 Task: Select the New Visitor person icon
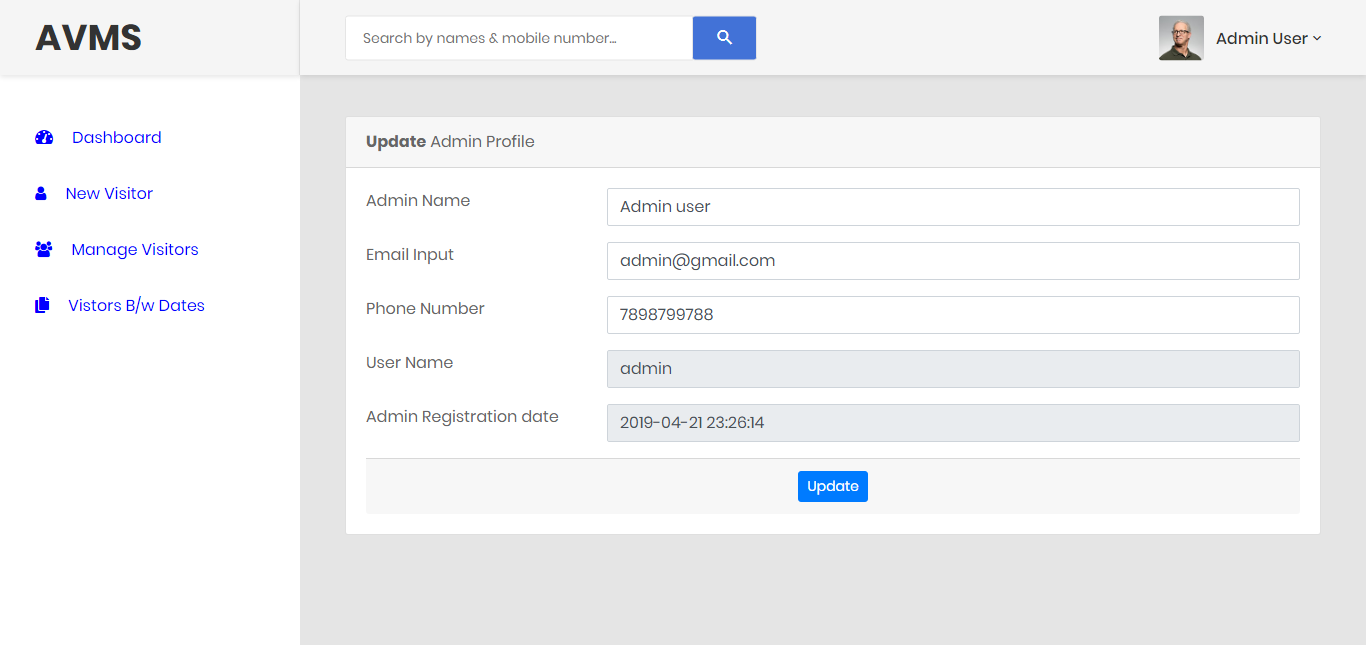(x=40, y=192)
